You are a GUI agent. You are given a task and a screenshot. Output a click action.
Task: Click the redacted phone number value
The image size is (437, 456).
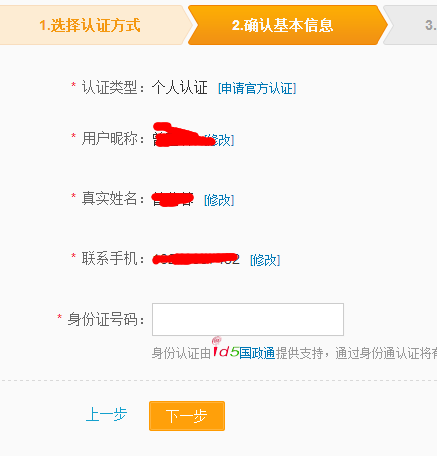pyautogui.click(x=196, y=259)
